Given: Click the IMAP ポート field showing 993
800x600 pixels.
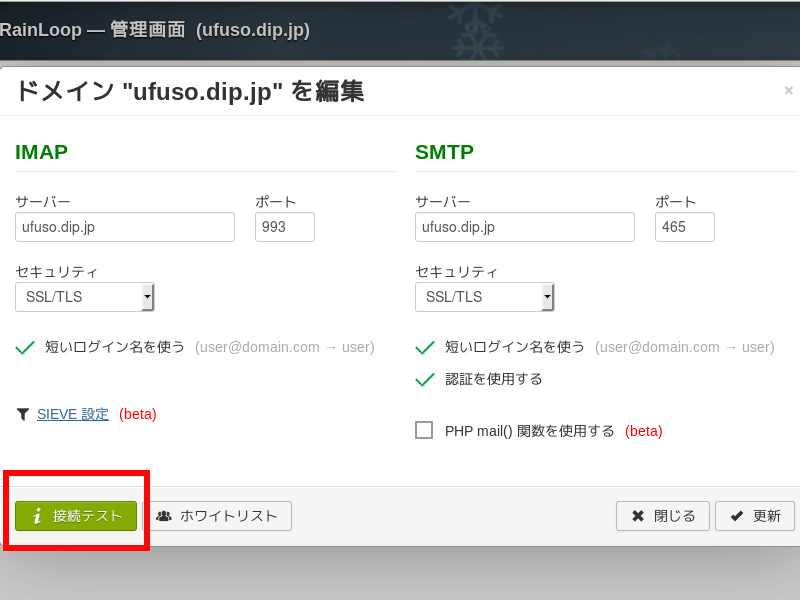Looking at the screenshot, I should point(285,227).
